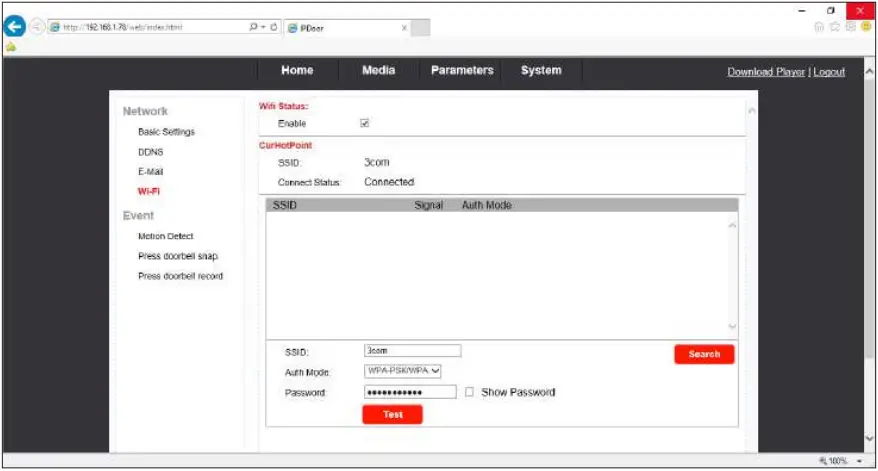This screenshot has height=471, width=878.
Task: Open the favorites star icon
Action: (x=835, y=27)
